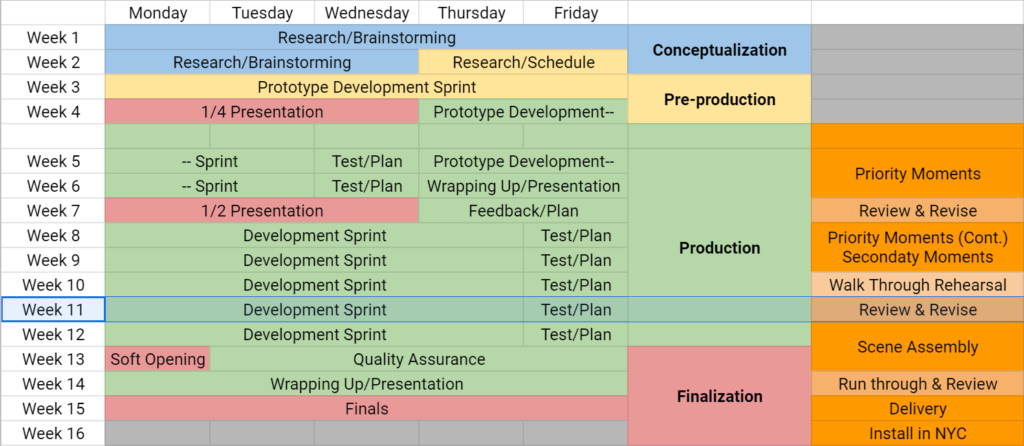The image size is (1024, 446).
Task: Select the Week 11 row label
Action: point(52,310)
